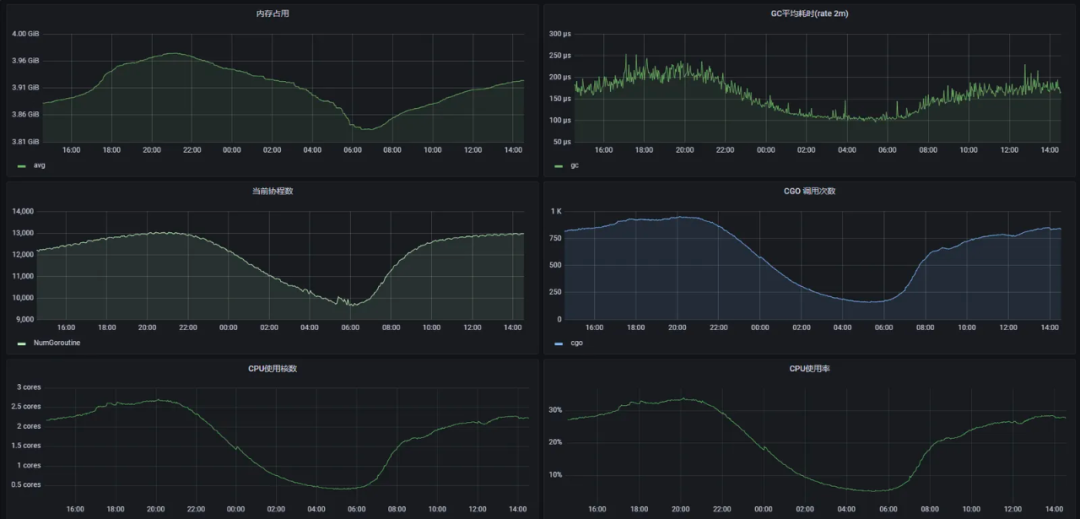Screen dimensions: 1080x519
Task: Click the 00:00 axis label in CPU使用率 panel
Action: (x=762, y=509)
